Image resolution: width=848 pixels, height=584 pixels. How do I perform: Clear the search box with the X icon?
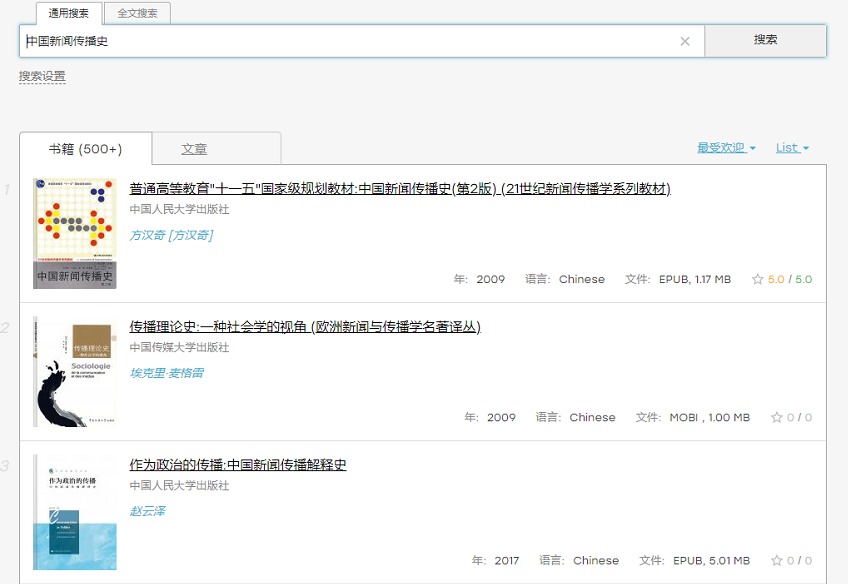(685, 41)
